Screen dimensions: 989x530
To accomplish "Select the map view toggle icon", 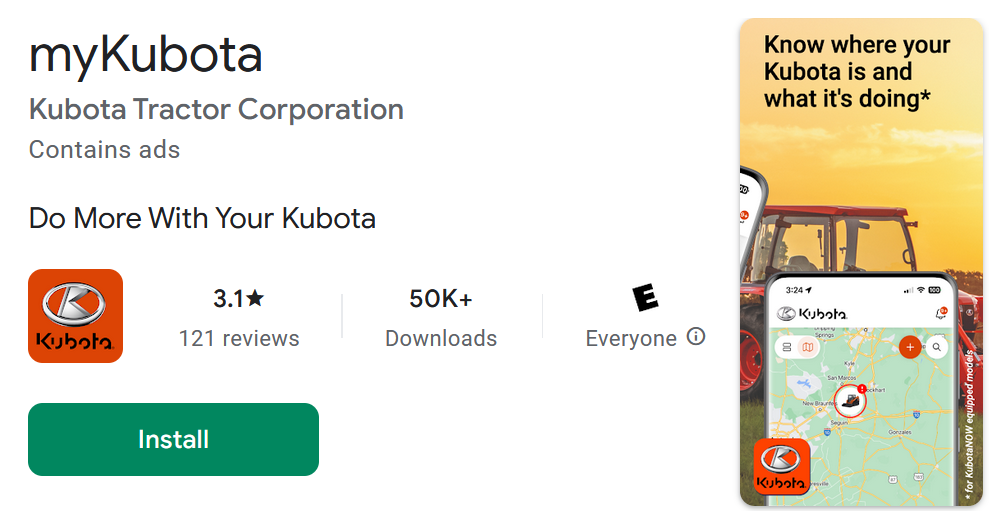I will [807, 347].
